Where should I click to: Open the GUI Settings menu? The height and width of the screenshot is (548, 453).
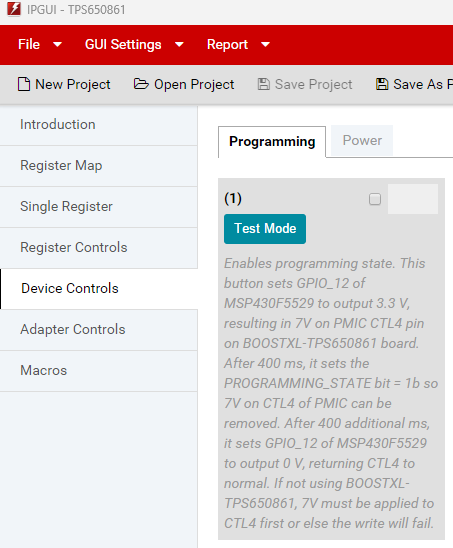pyautogui.click(x=123, y=44)
